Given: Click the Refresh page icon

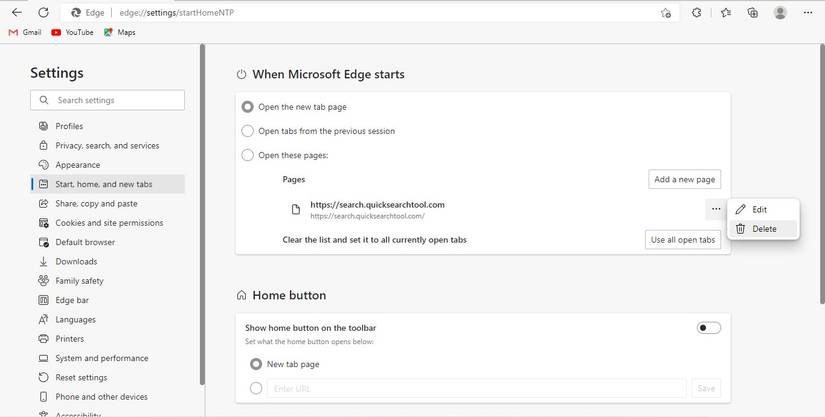Looking at the screenshot, I should pyautogui.click(x=43, y=13).
